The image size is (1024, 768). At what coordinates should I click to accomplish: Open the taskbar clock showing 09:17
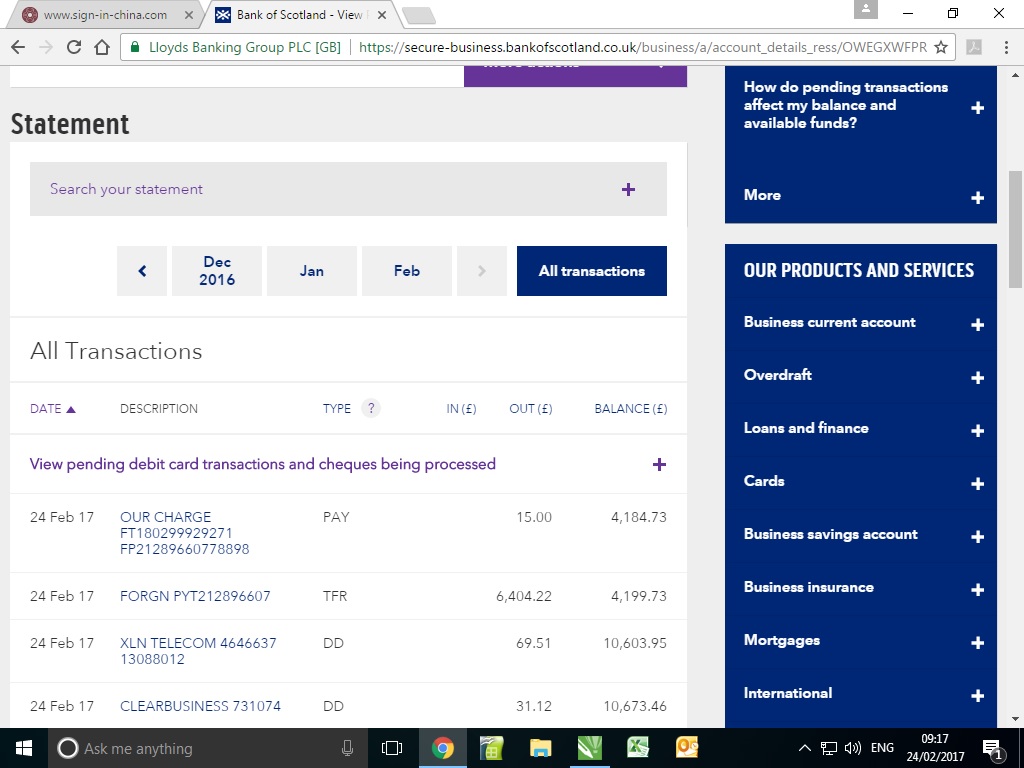935,748
